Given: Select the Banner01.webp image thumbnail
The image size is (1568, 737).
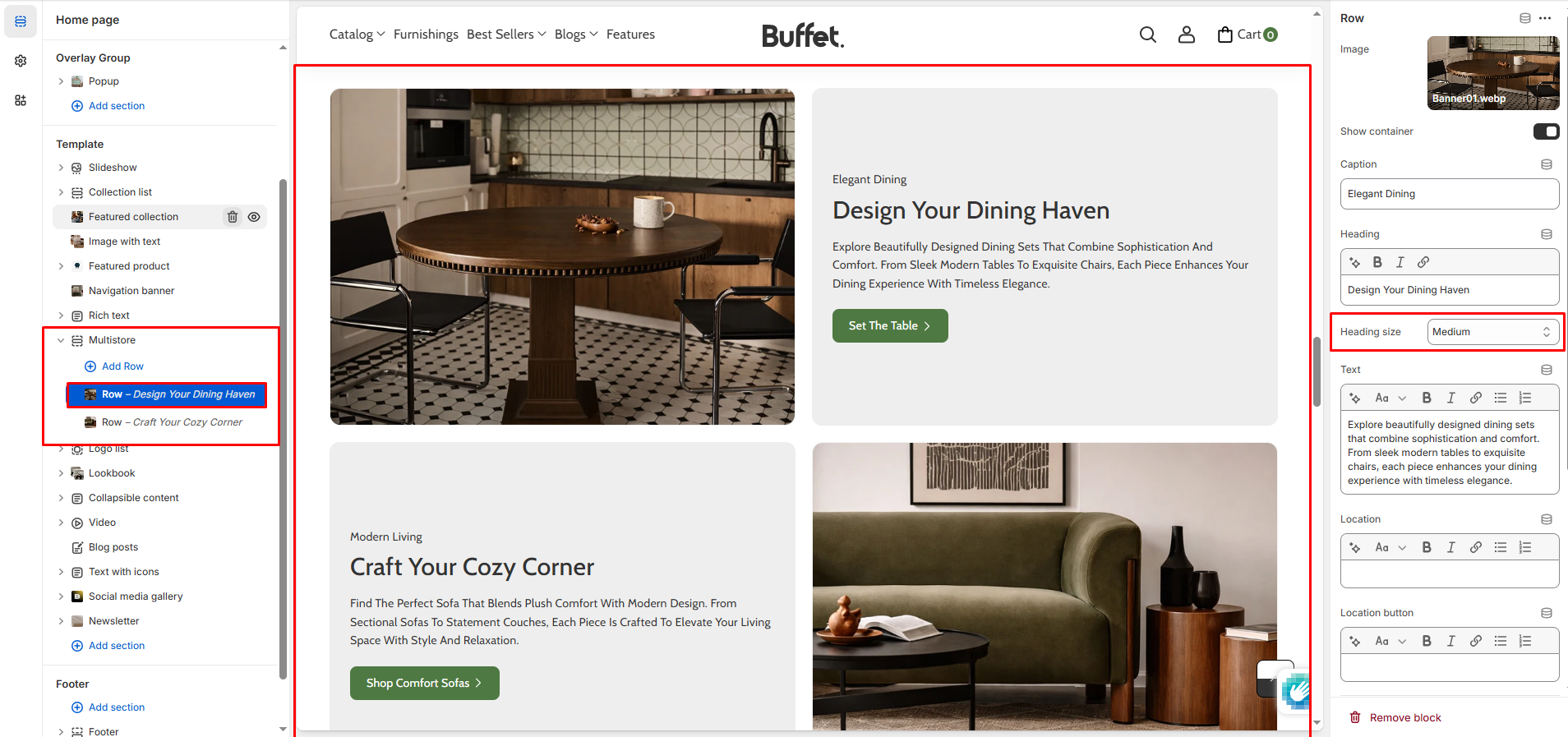Looking at the screenshot, I should (1493, 73).
